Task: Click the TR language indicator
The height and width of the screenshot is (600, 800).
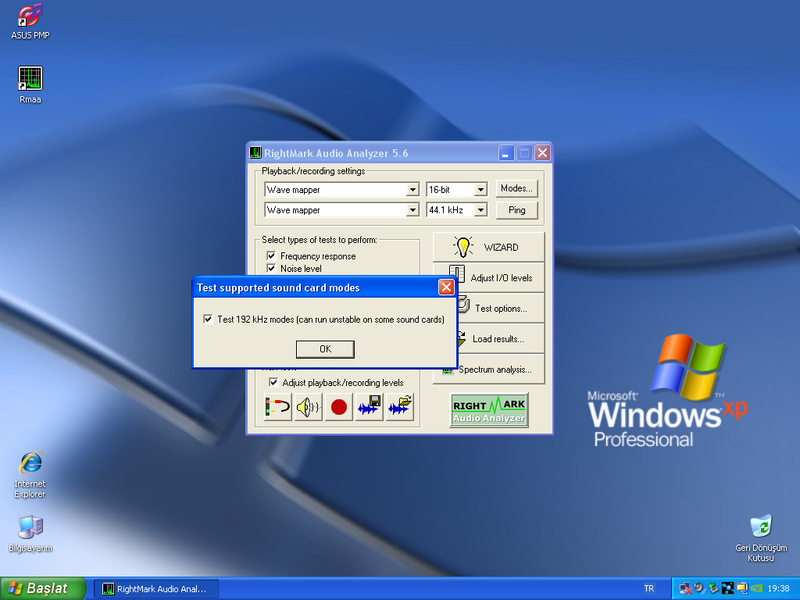Action: pyautogui.click(x=648, y=589)
